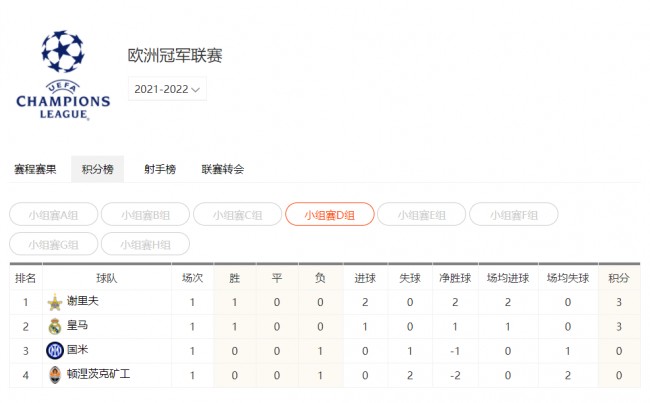
Task: Click the 失球 column header
Action: (410, 278)
